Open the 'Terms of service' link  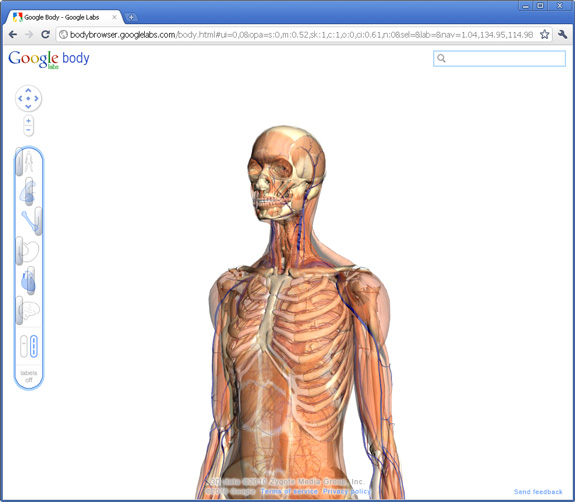click(289, 491)
